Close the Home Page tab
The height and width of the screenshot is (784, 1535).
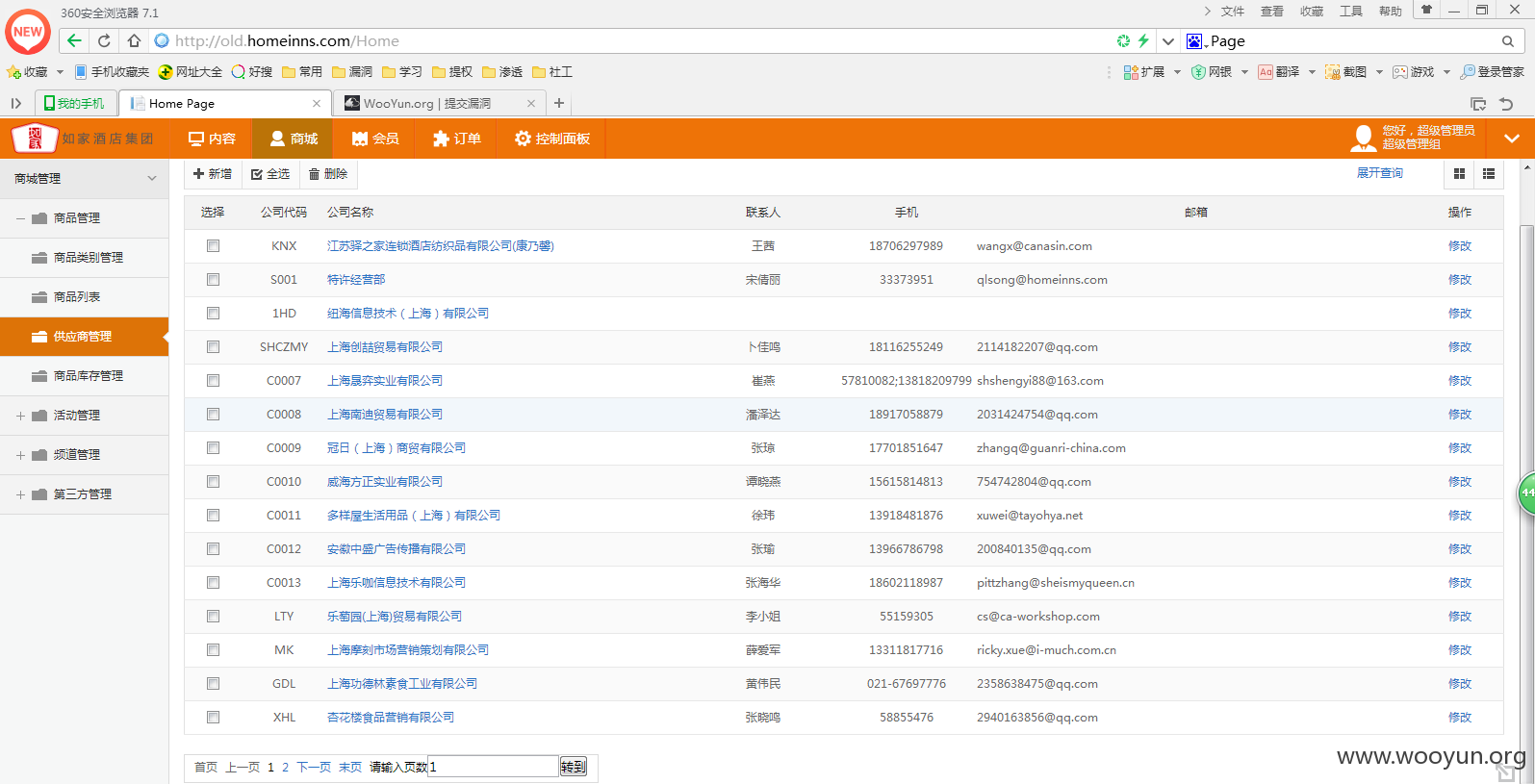point(317,104)
